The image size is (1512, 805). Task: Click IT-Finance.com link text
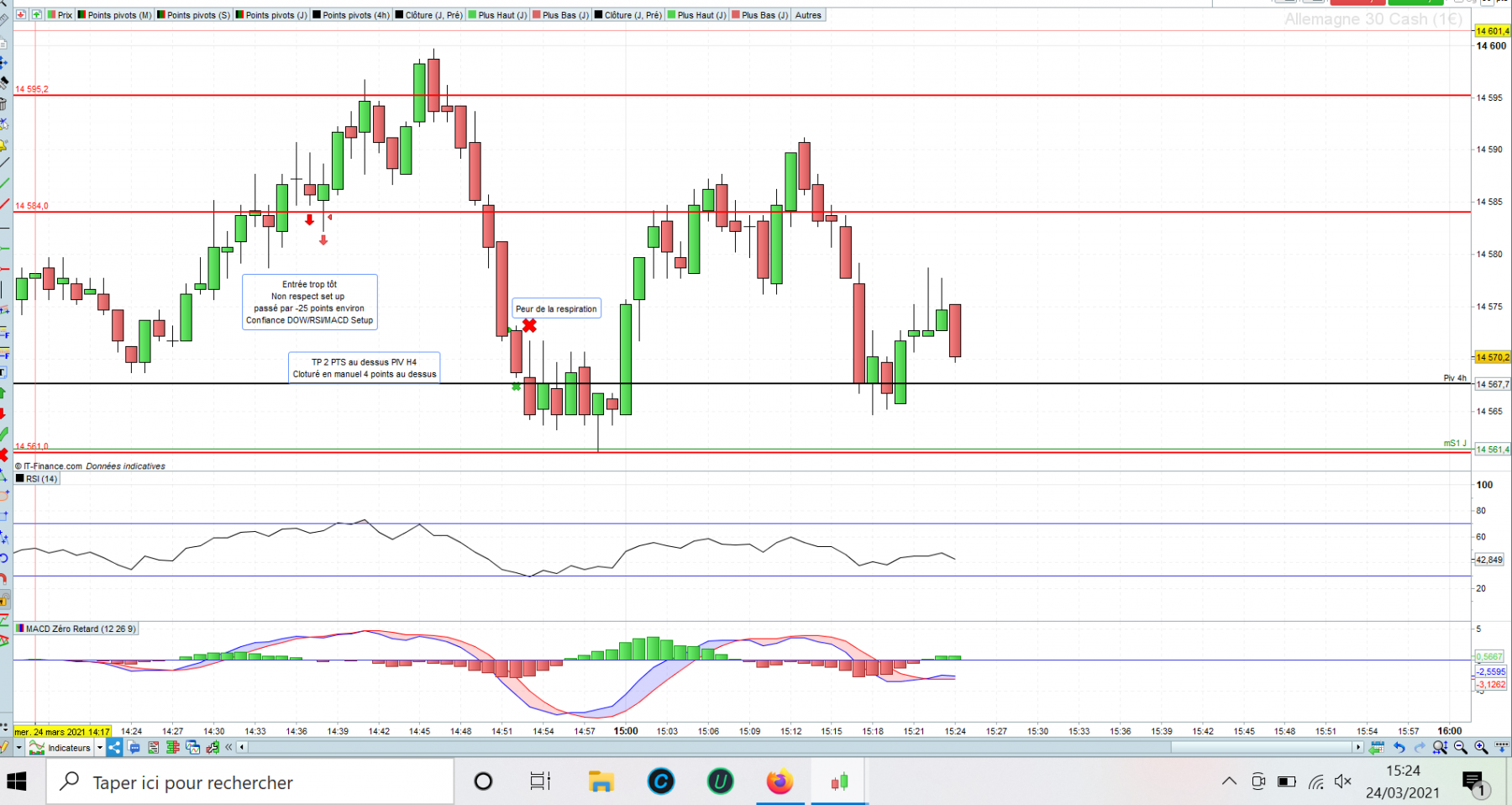pos(53,466)
